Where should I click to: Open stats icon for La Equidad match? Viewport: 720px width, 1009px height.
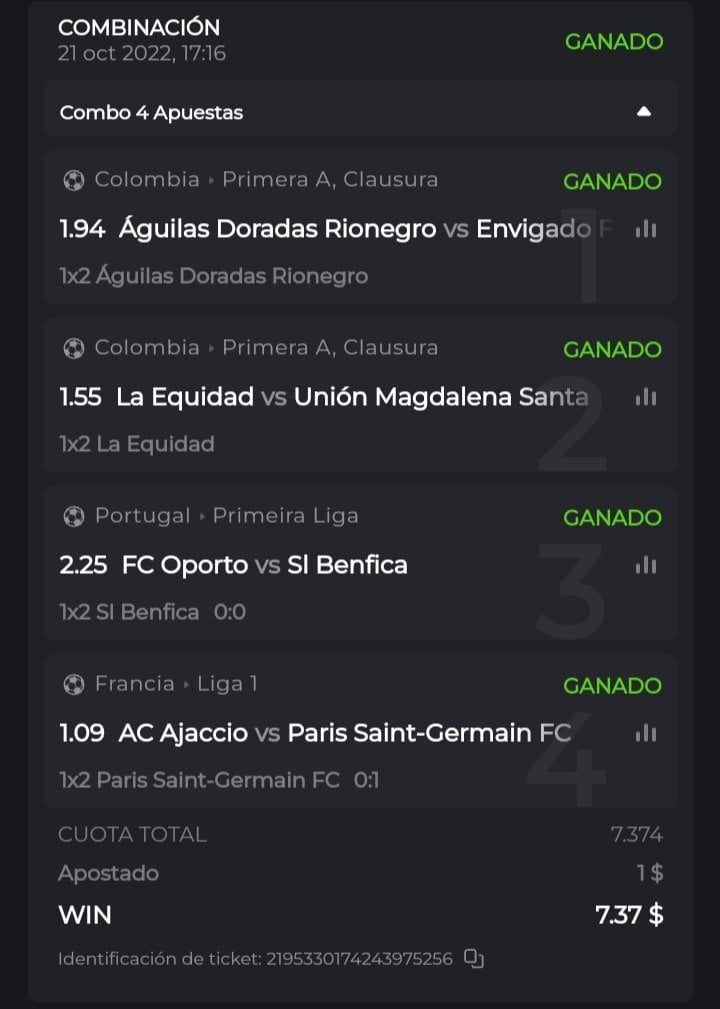click(x=646, y=397)
